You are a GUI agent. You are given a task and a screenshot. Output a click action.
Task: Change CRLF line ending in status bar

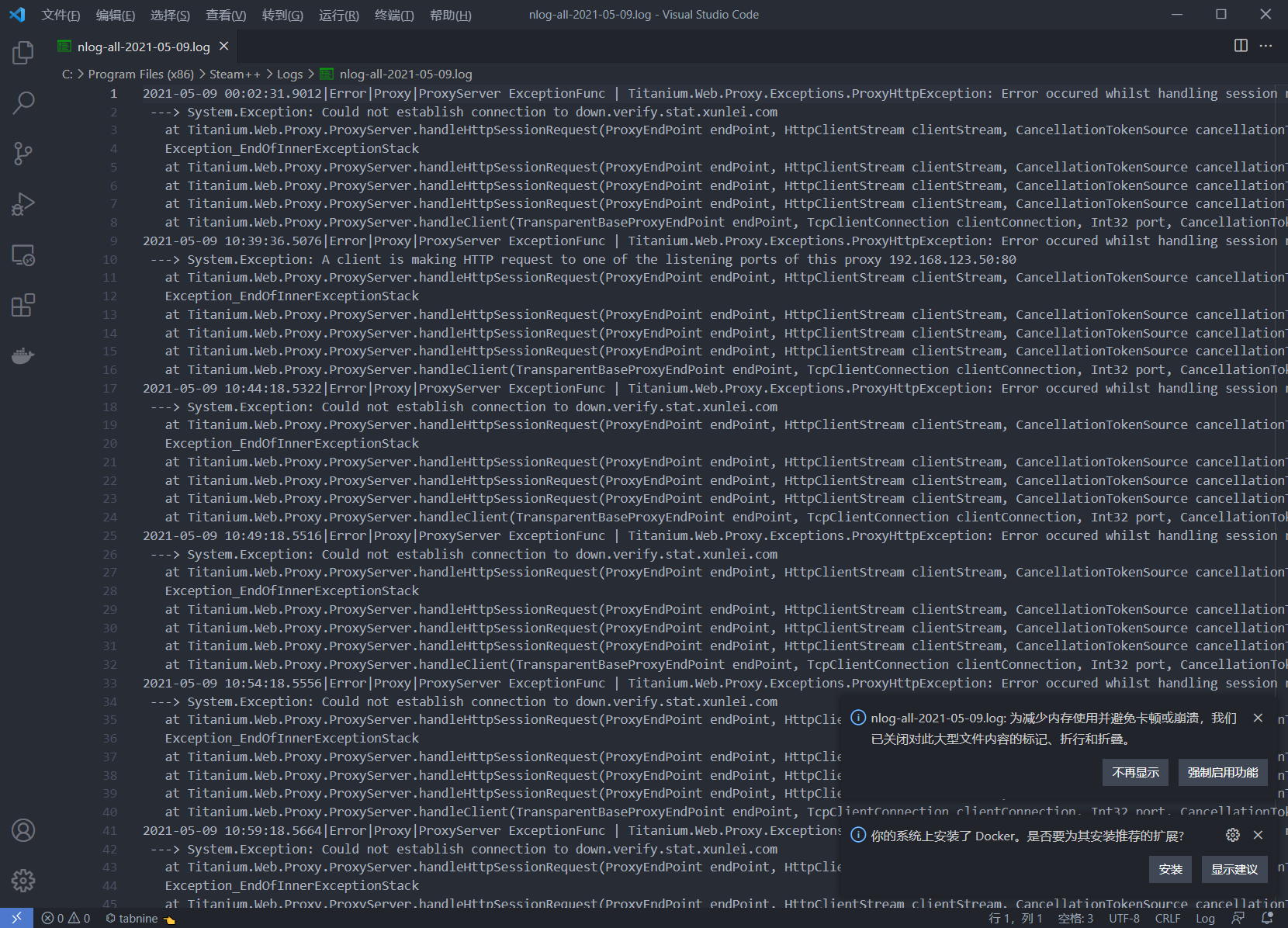click(x=1167, y=918)
